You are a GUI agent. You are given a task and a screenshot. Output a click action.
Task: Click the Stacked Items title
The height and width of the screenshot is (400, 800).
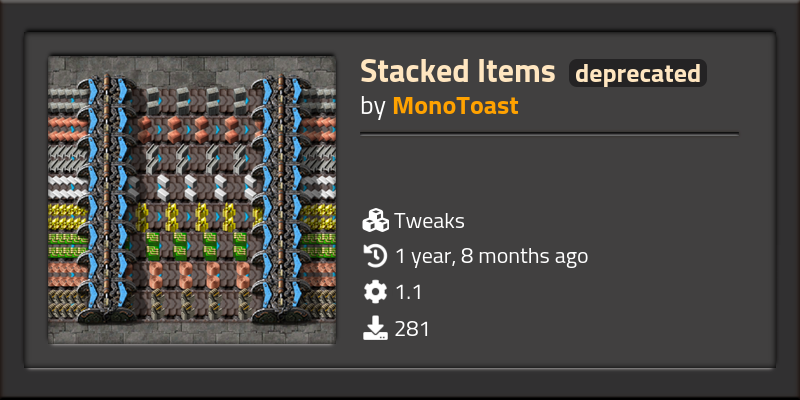(457, 72)
